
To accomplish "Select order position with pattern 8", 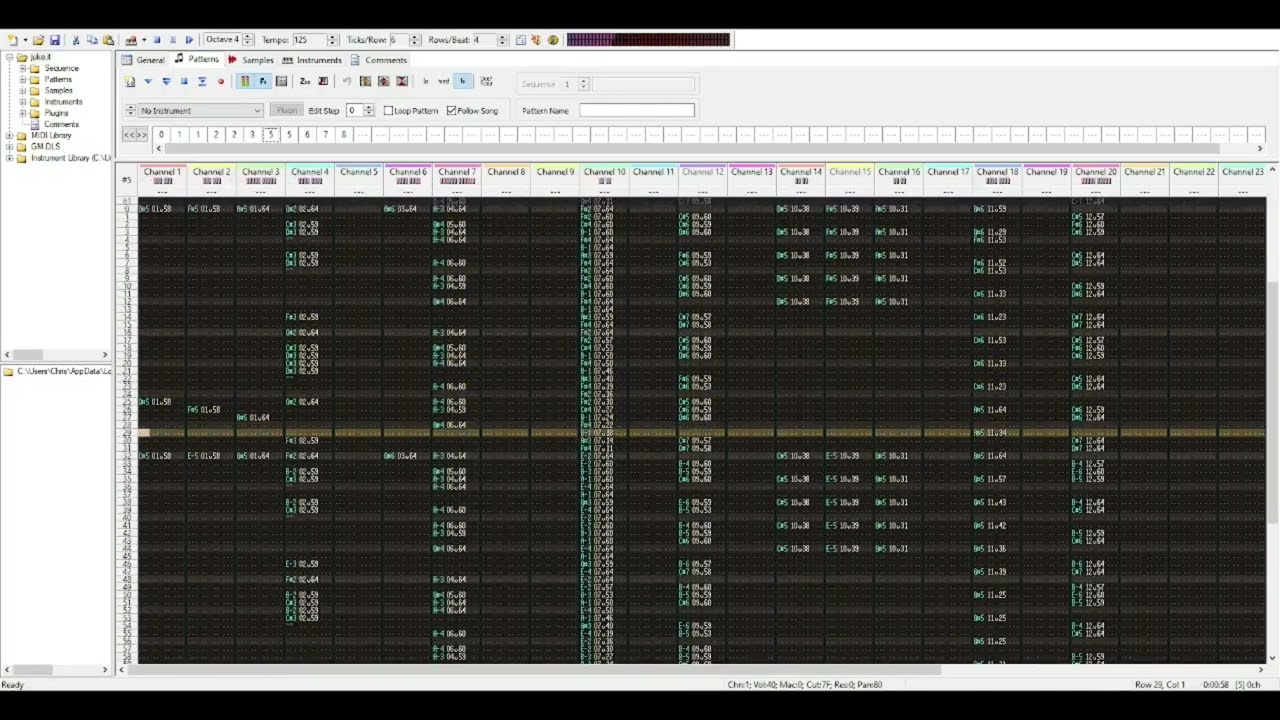I will (343, 134).
